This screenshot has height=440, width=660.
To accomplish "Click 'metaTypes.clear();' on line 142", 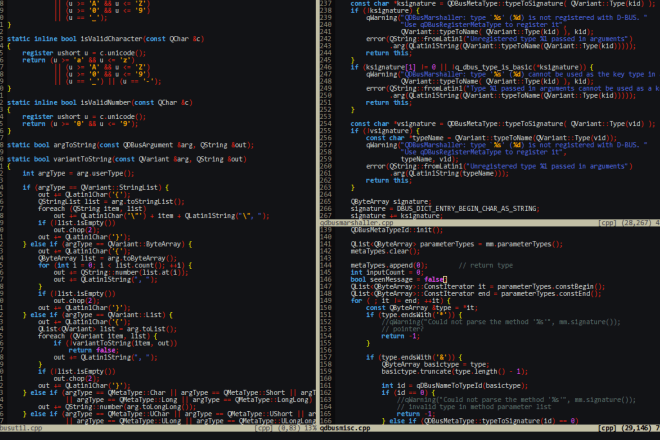I will tap(385, 251).
